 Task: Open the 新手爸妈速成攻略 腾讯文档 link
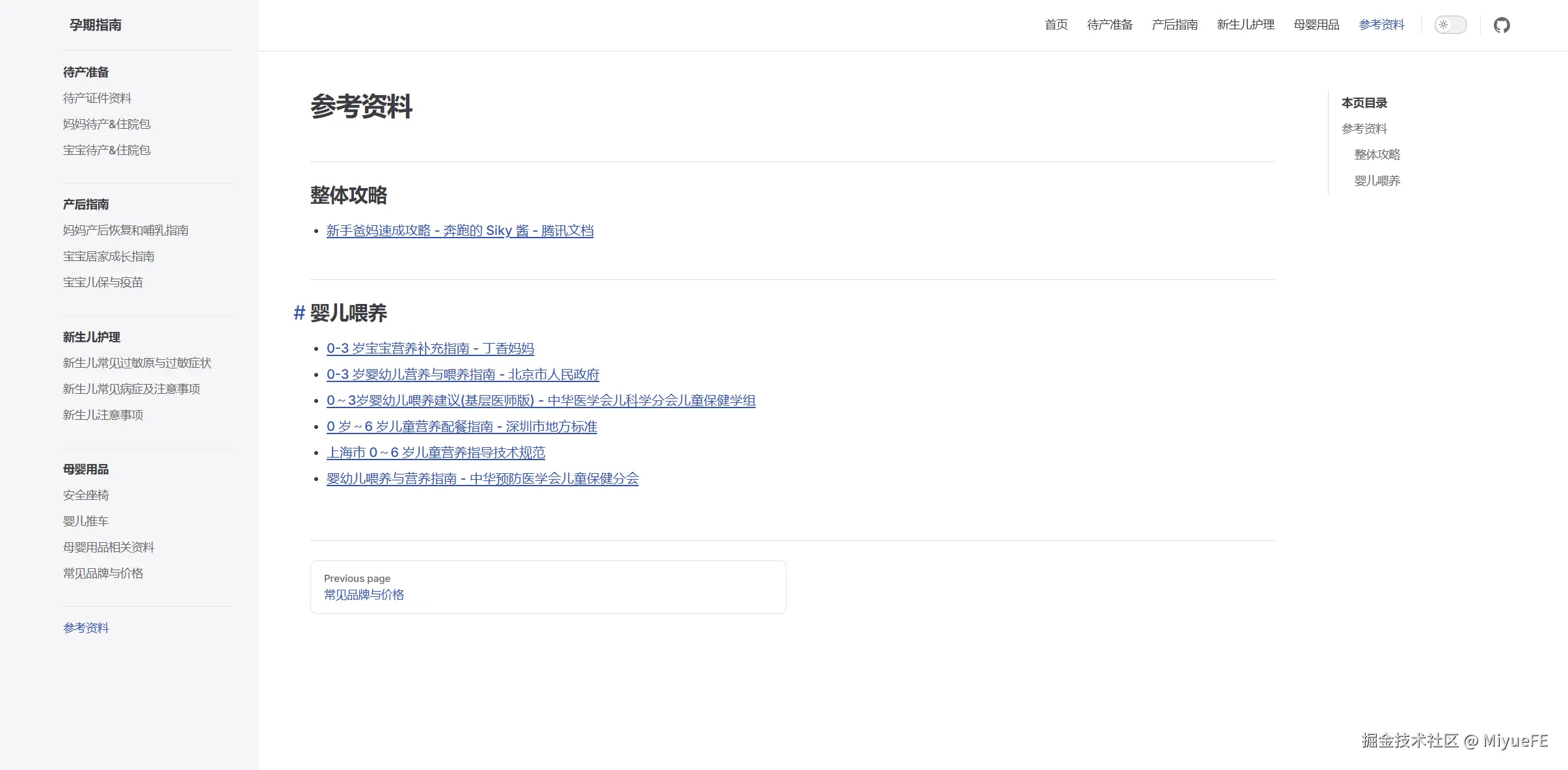tap(459, 231)
